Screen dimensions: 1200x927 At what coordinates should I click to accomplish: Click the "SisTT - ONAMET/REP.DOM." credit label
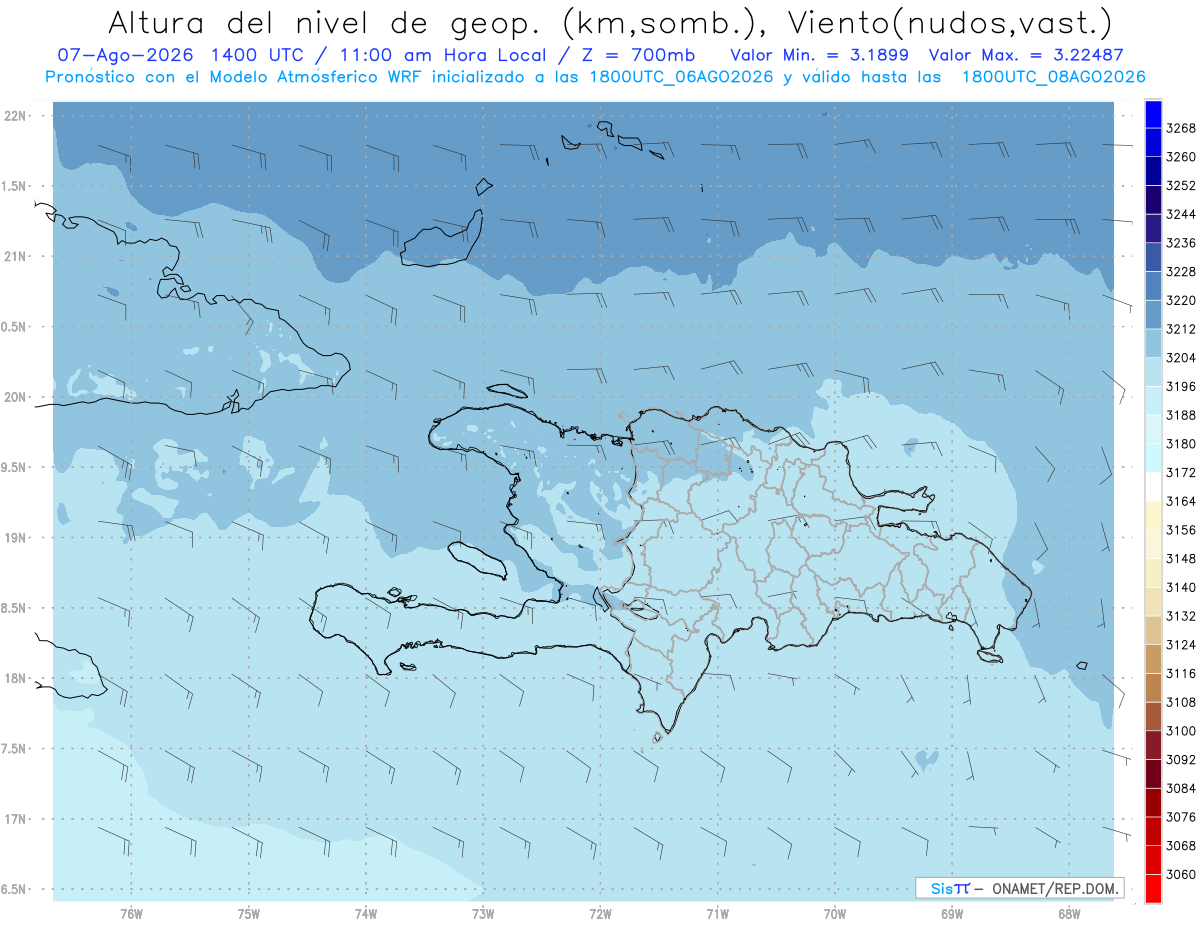click(x=1019, y=888)
